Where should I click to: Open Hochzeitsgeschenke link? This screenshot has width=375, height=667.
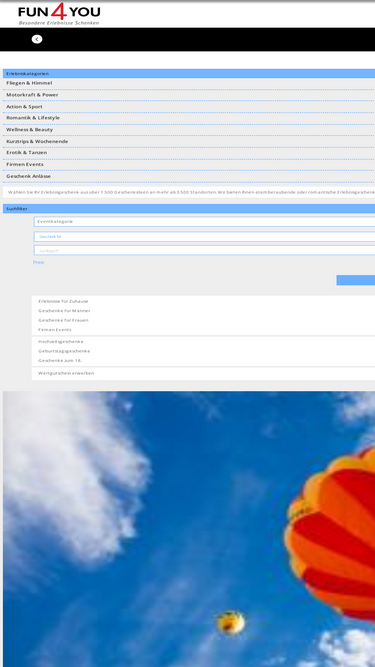click(x=61, y=342)
